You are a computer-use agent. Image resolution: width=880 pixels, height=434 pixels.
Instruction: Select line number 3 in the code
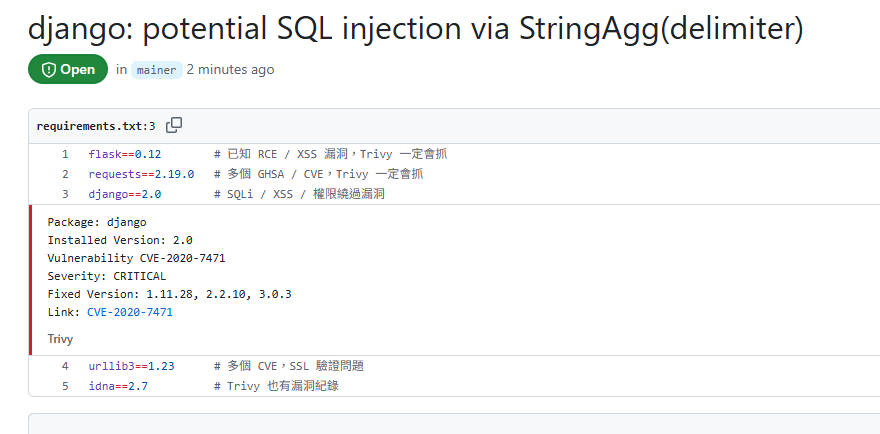click(65, 194)
